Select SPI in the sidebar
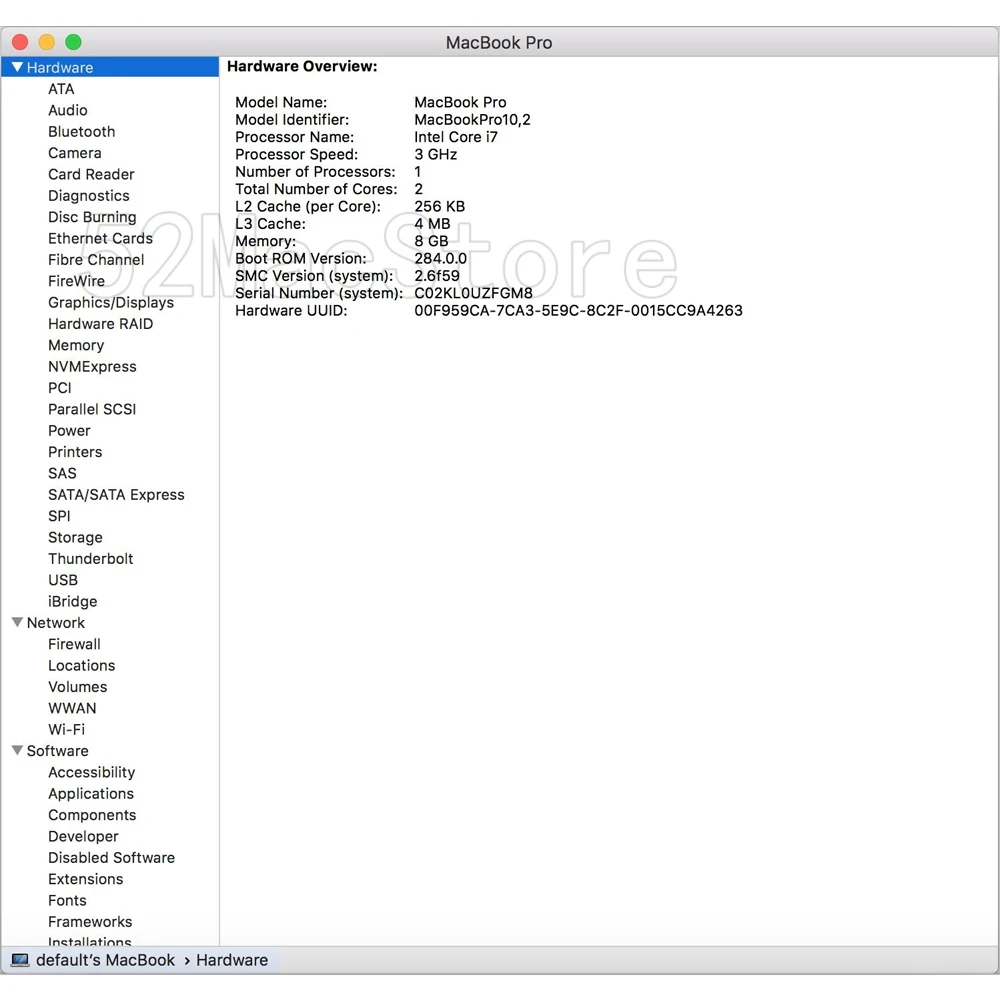Screen dimensions: 1000x1000 coord(59,516)
